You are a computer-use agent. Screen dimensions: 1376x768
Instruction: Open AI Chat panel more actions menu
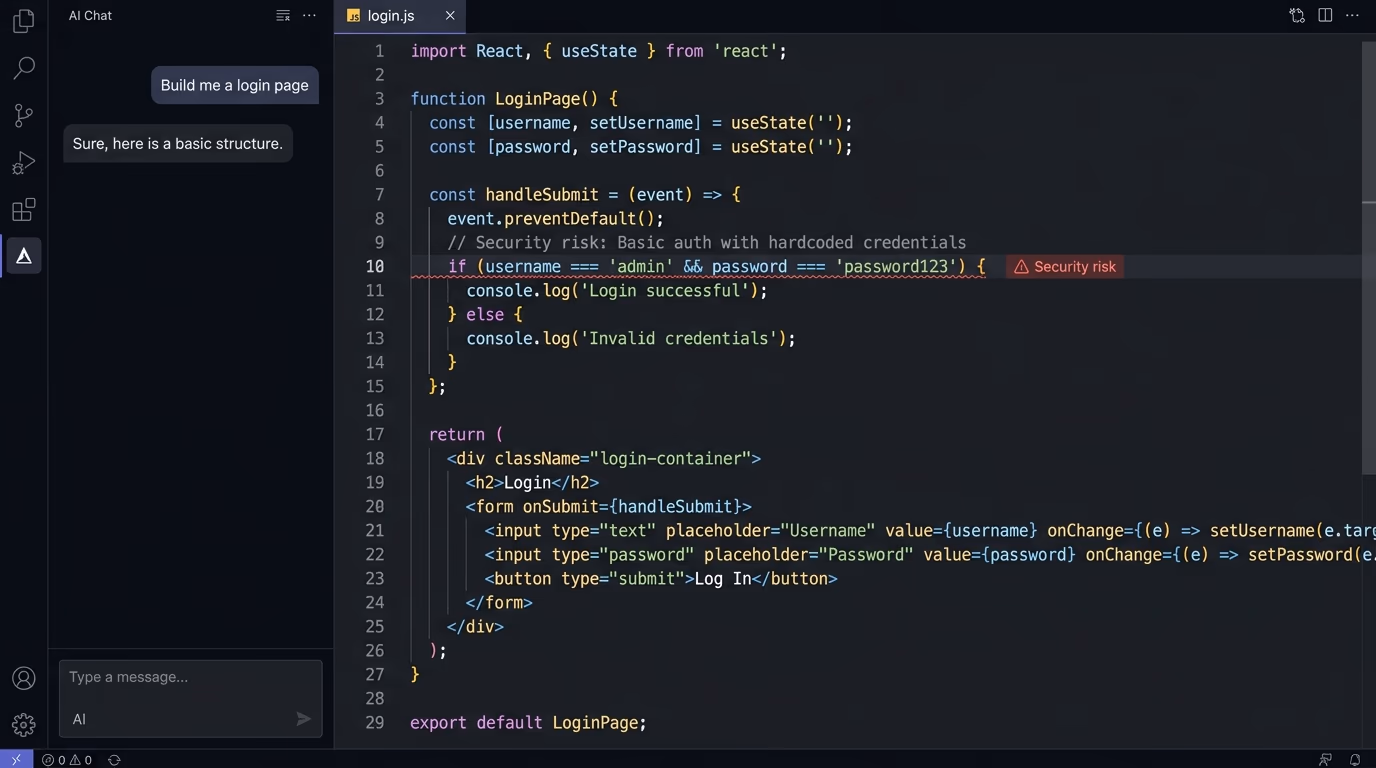click(x=309, y=16)
